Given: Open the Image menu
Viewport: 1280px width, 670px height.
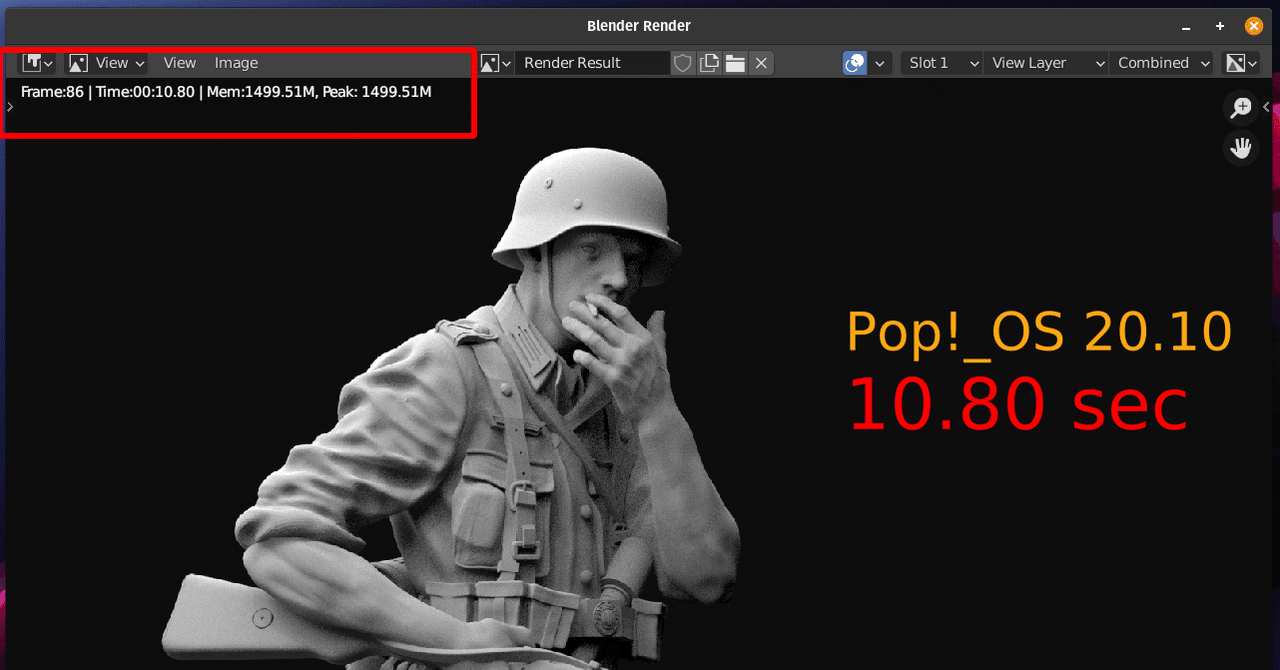Looking at the screenshot, I should [236, 62].
